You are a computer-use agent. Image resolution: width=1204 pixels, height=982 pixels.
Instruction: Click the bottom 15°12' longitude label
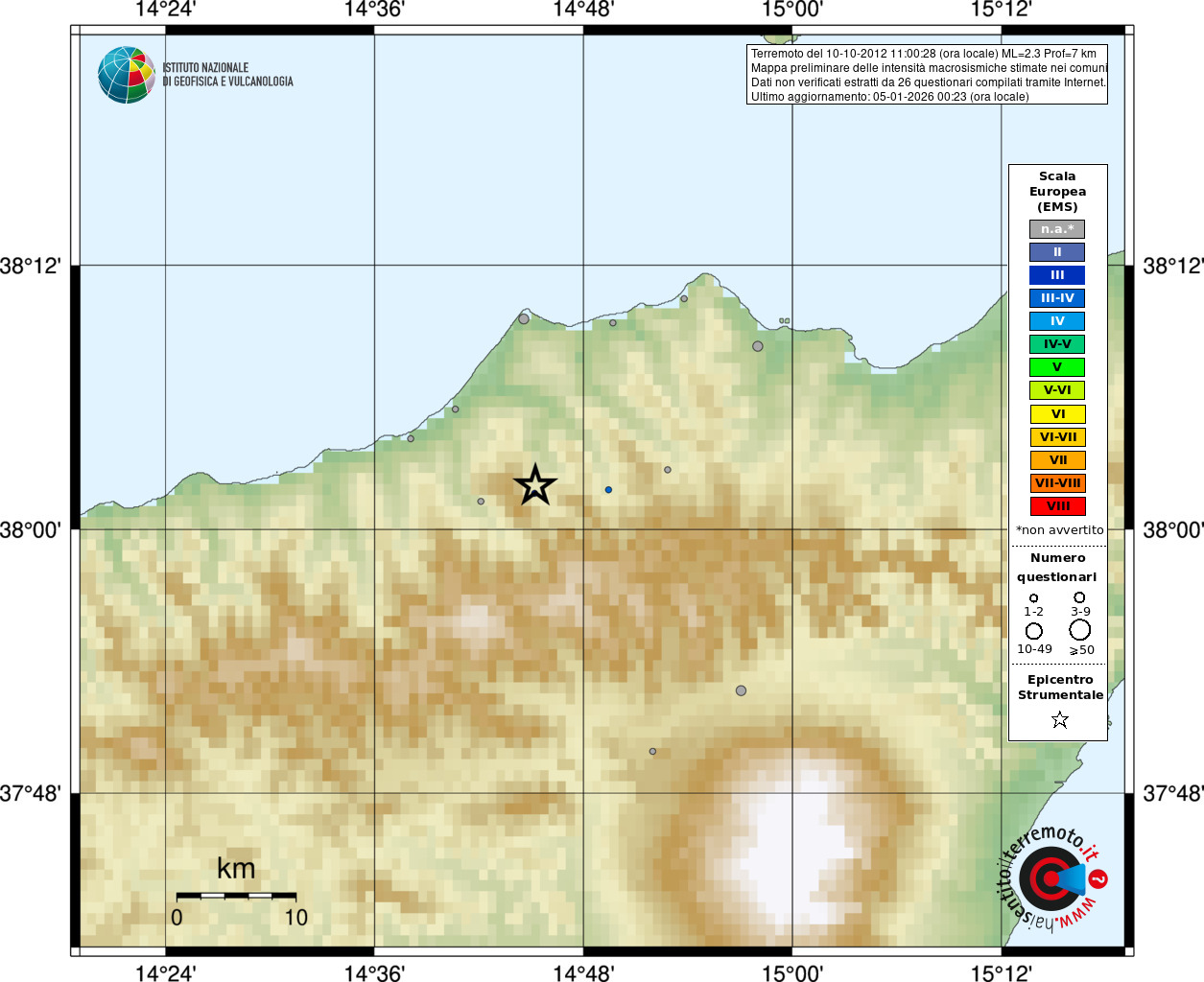click(x=1002, y=972)
